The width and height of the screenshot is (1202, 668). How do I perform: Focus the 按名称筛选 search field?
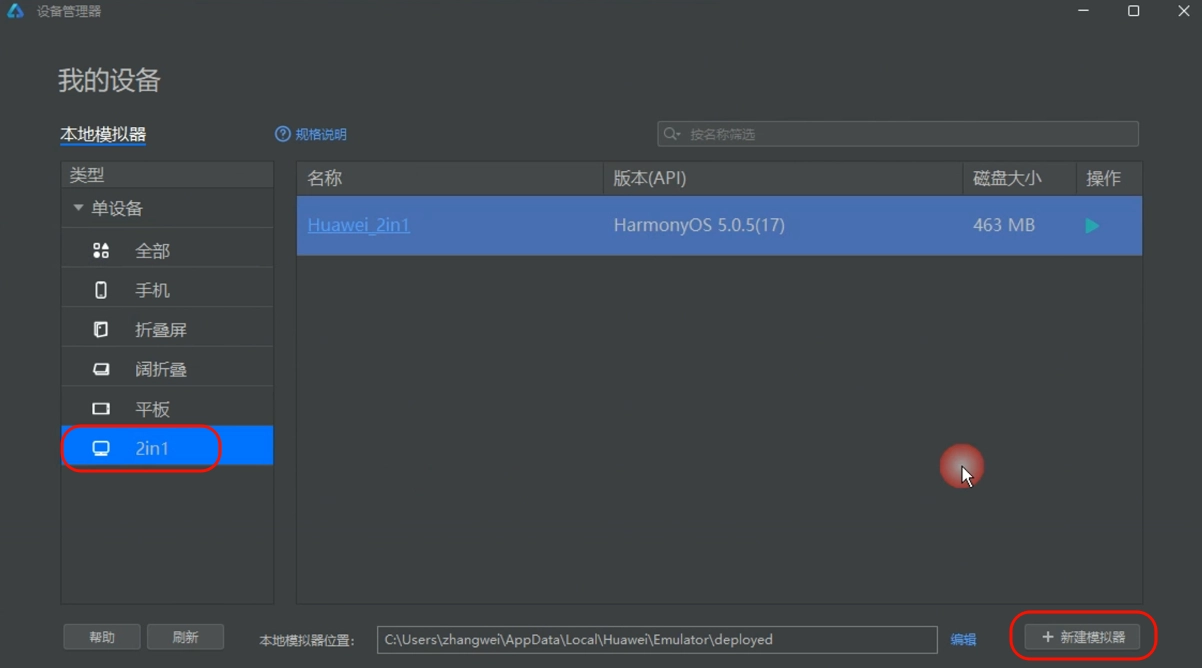pos(898,134)
